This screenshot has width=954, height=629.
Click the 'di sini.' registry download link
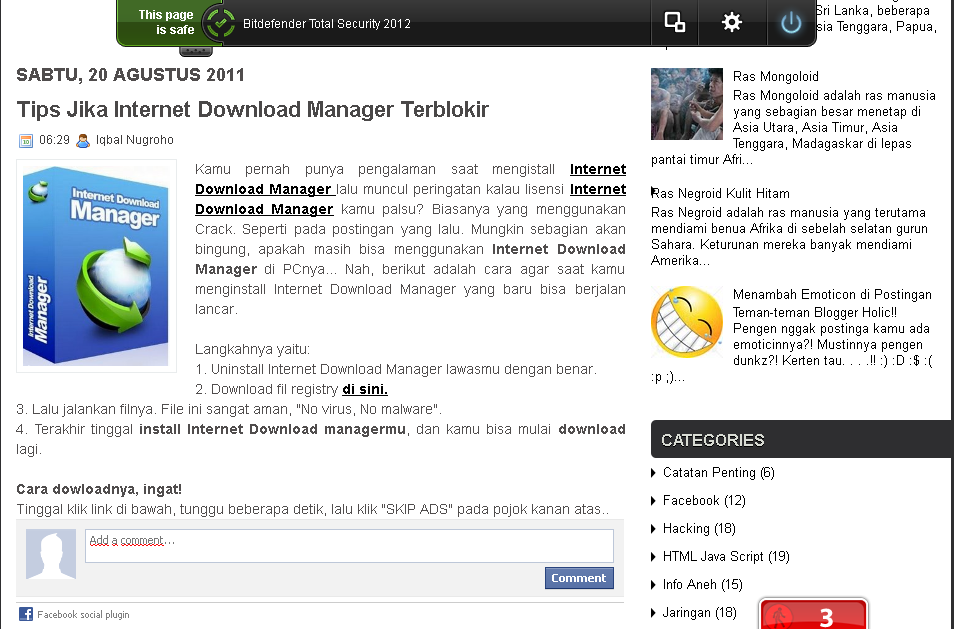(364, 389)
